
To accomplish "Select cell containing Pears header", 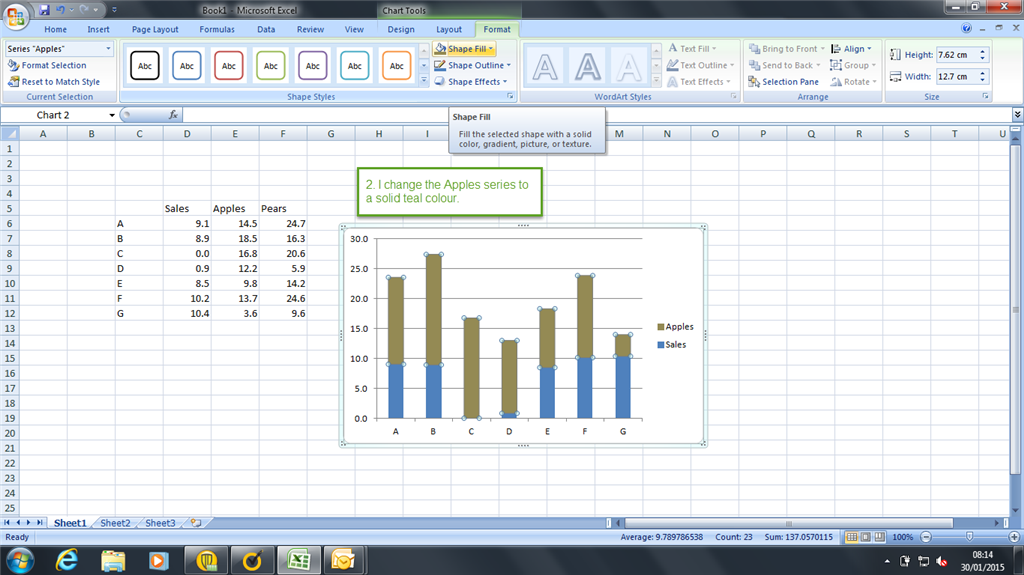I will pos(283,208).
